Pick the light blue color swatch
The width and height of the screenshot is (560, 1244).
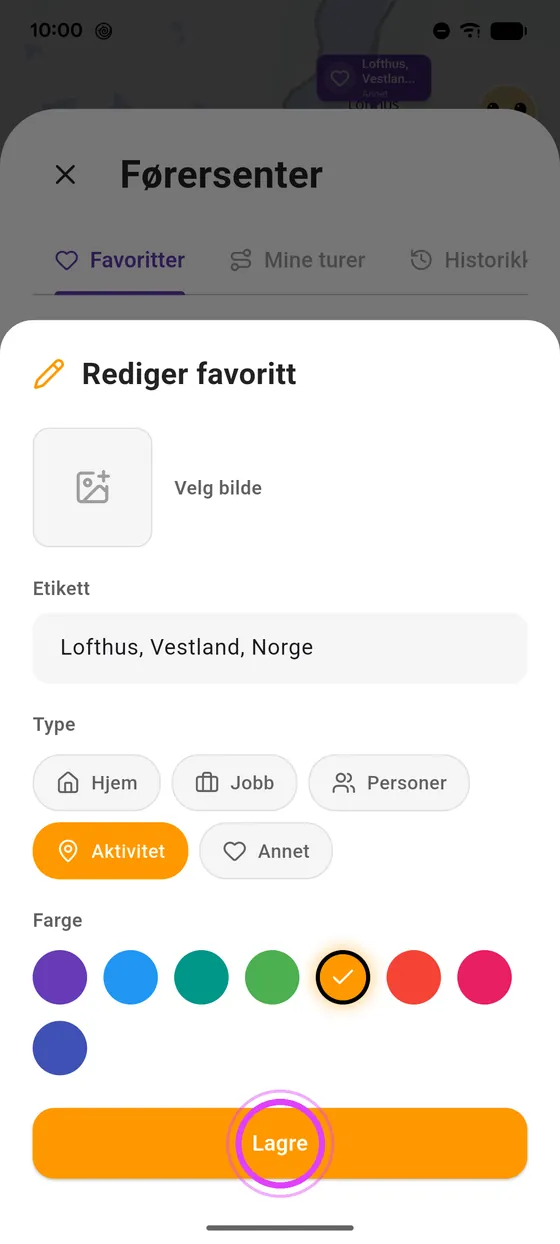pyautogui.click(x=130, y=977)
